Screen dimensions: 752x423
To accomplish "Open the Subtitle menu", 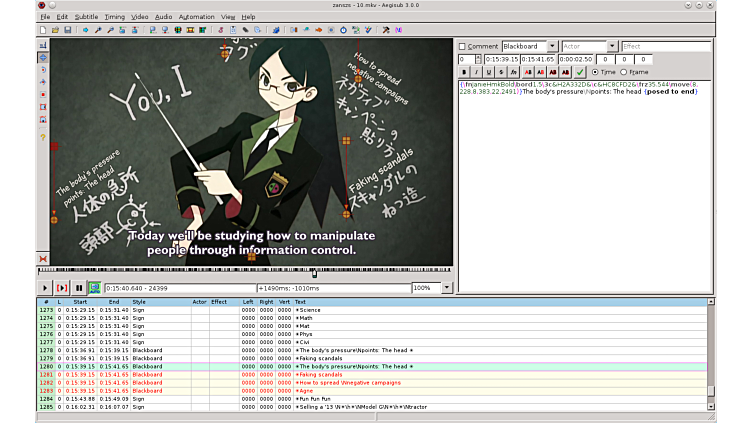I will pos(86,17).
